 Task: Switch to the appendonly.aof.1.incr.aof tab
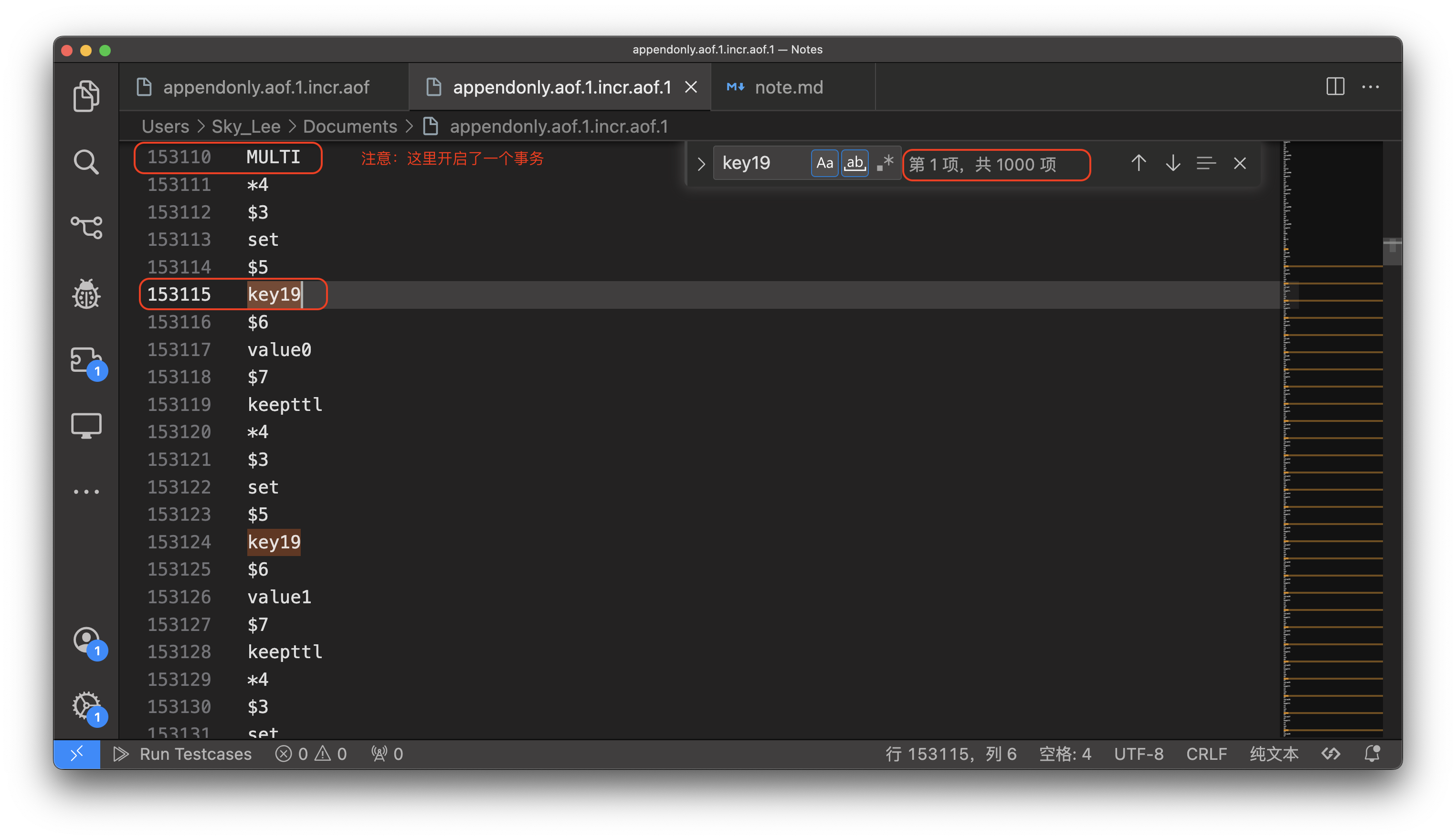[x=265, y=87]
